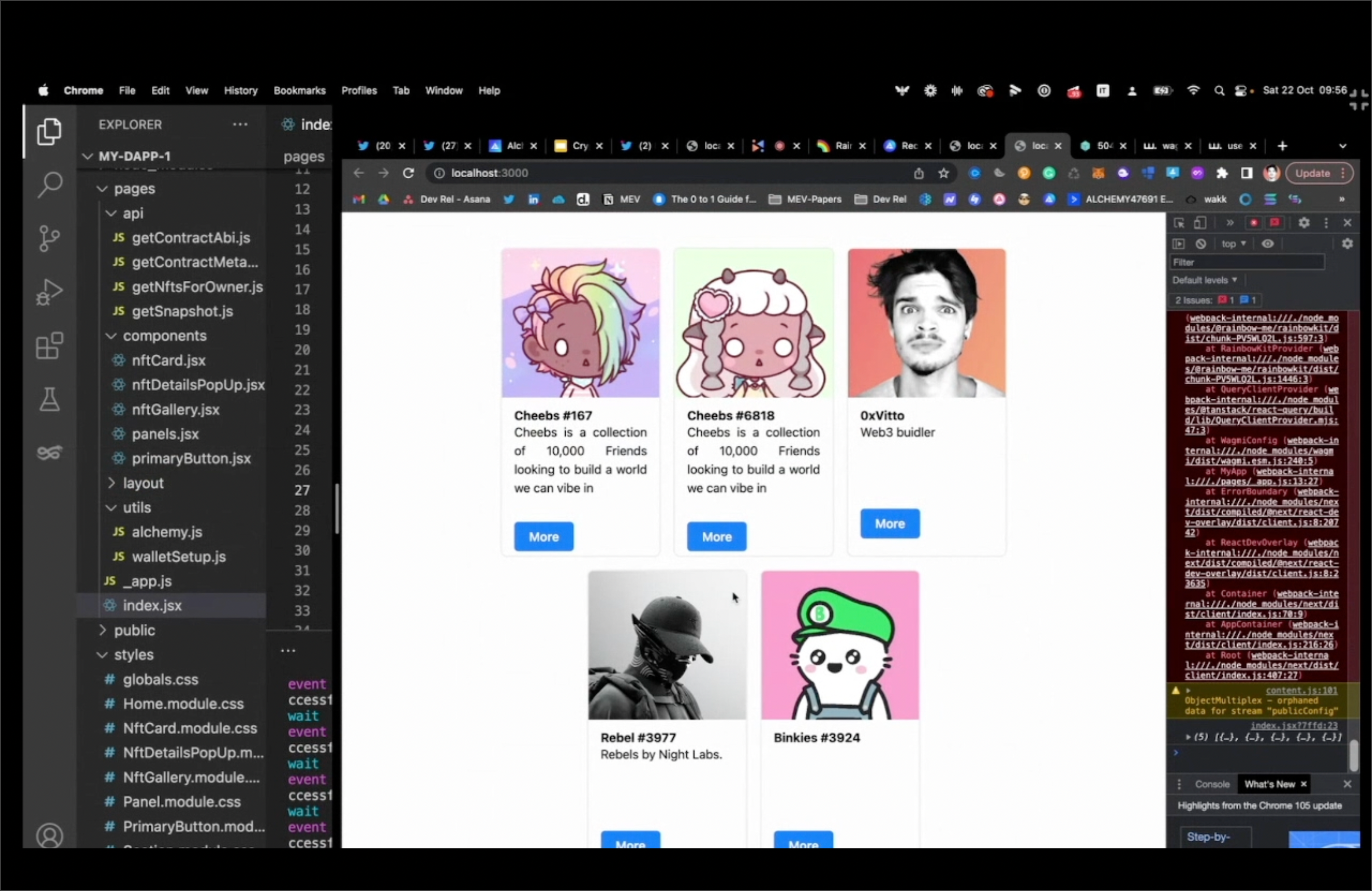This screenshot has width=1372, height=891.
Task: Open MEV-Papers bookmark folder
Action: coord(805,200)
